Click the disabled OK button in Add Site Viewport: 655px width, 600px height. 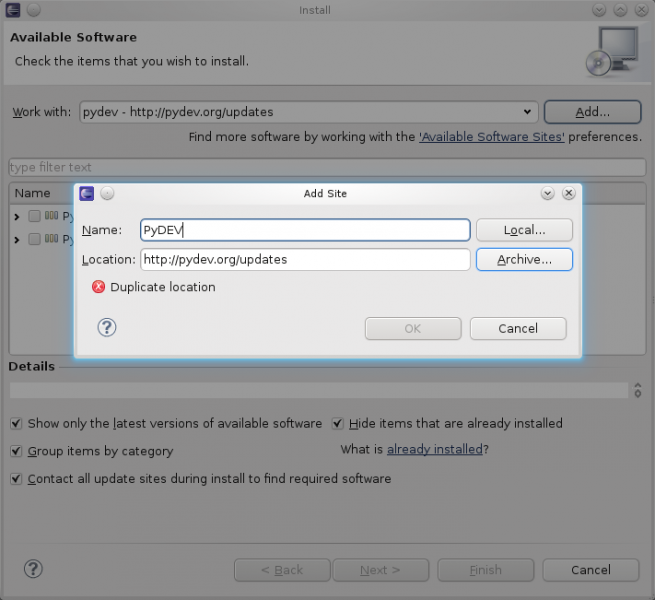[413, 328]
